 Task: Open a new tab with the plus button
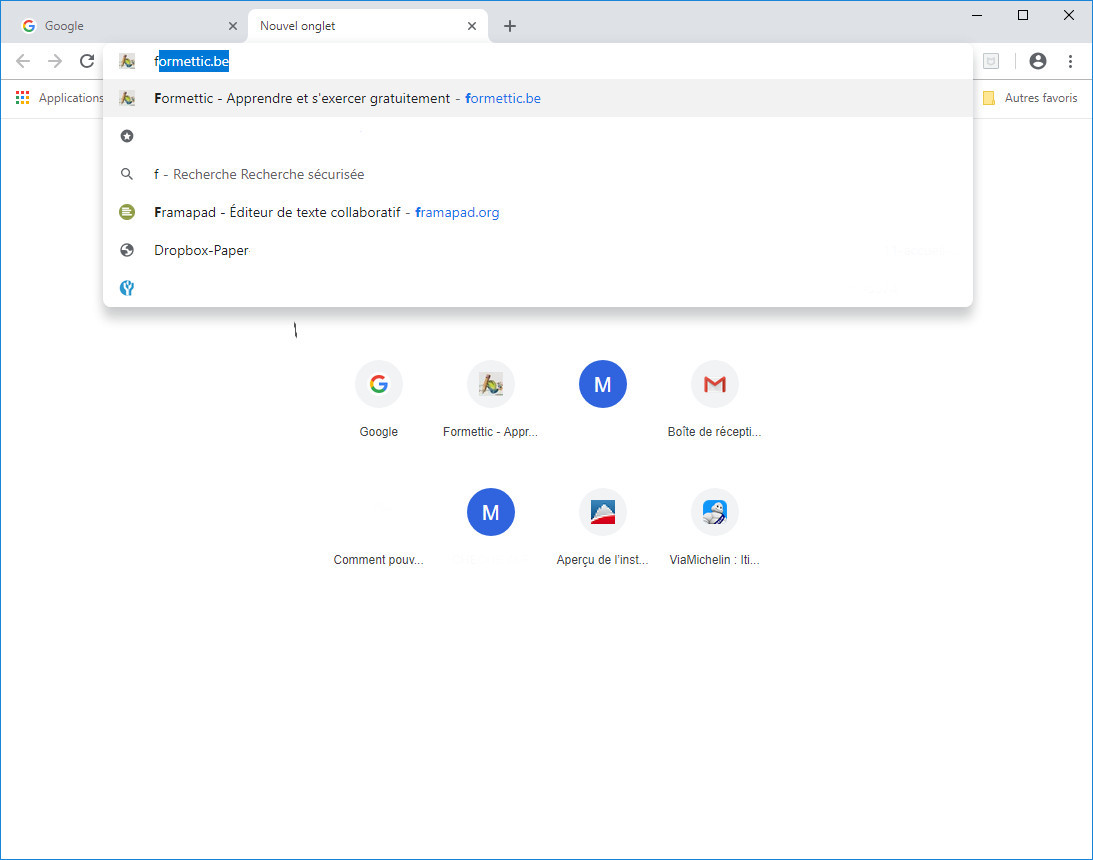(510, 26)
